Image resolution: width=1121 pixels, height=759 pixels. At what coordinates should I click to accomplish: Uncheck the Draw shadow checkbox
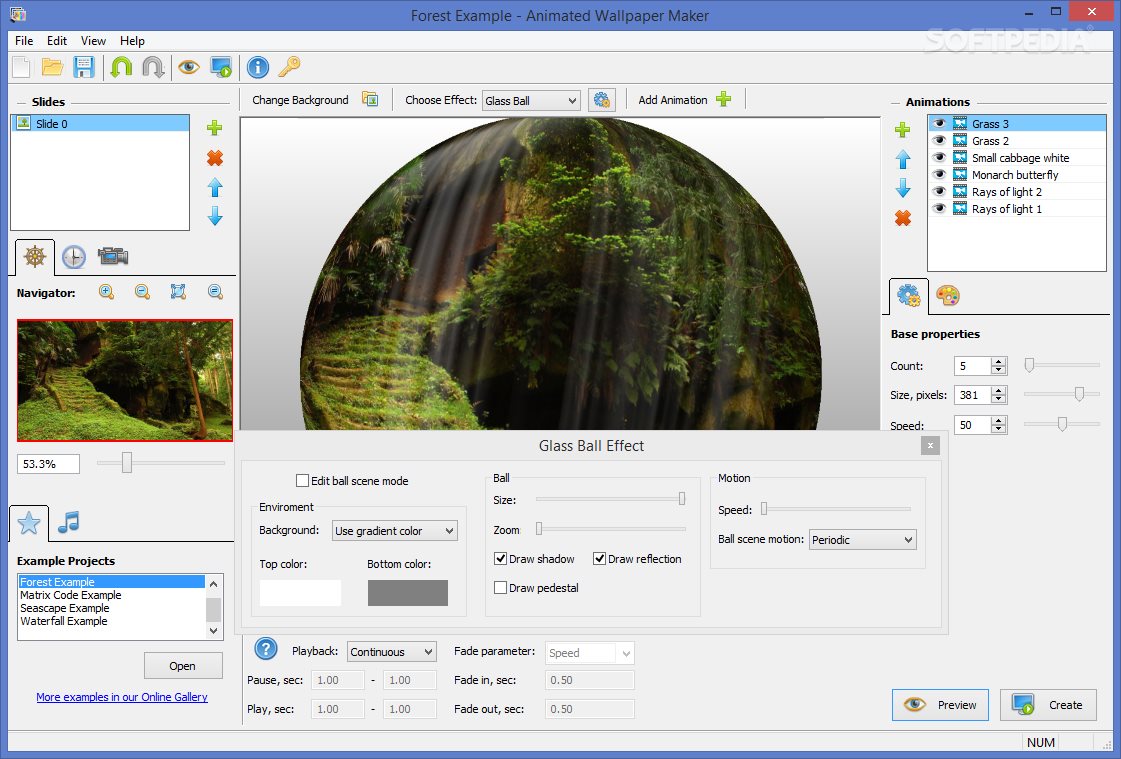[x=501, y=559]
